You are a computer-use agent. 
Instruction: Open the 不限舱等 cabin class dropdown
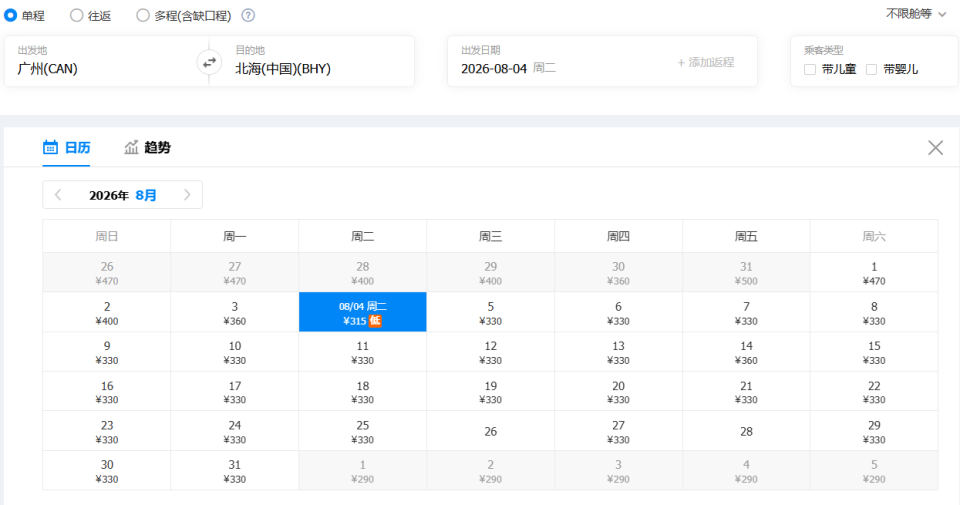[x=916, y=13]
